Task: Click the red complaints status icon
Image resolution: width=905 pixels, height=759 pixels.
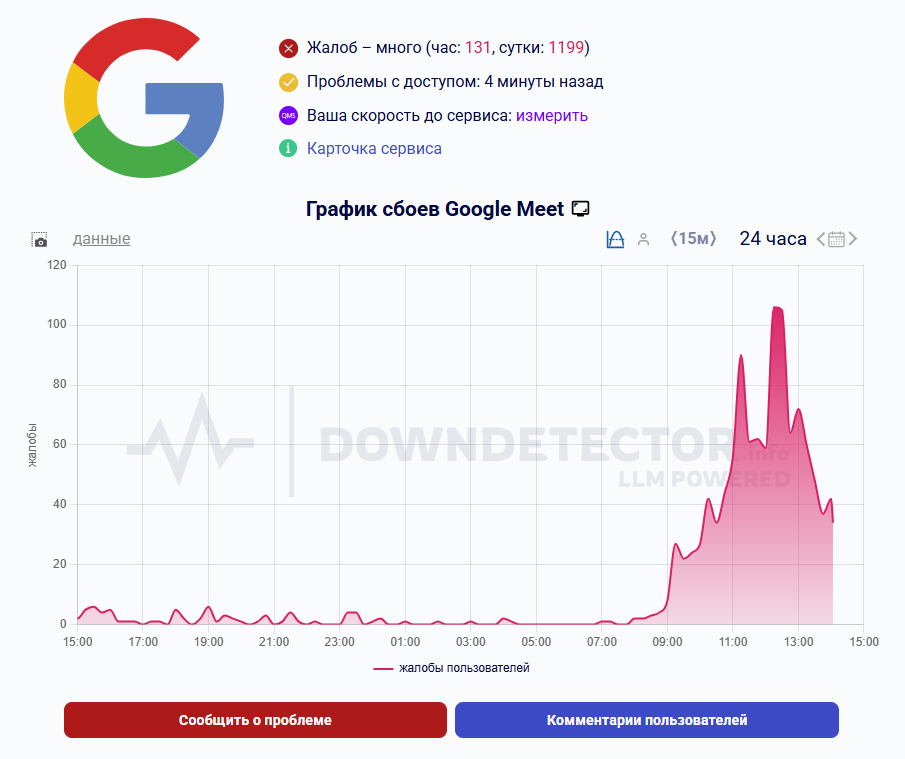Action: [287, 47]
